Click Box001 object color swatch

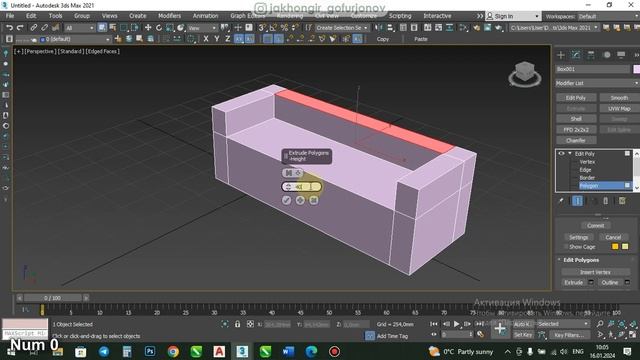tap(636, 69)
